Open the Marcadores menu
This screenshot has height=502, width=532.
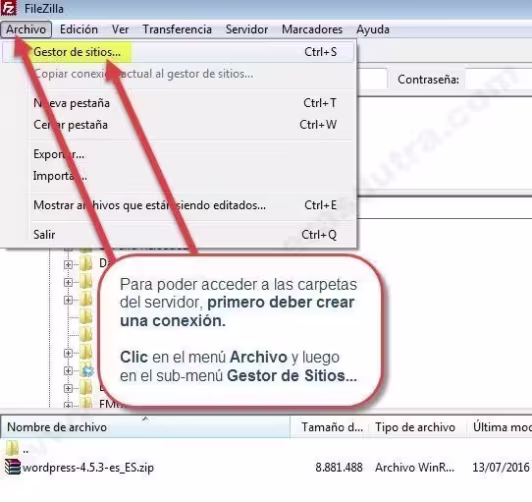click(x=312, y=30)
